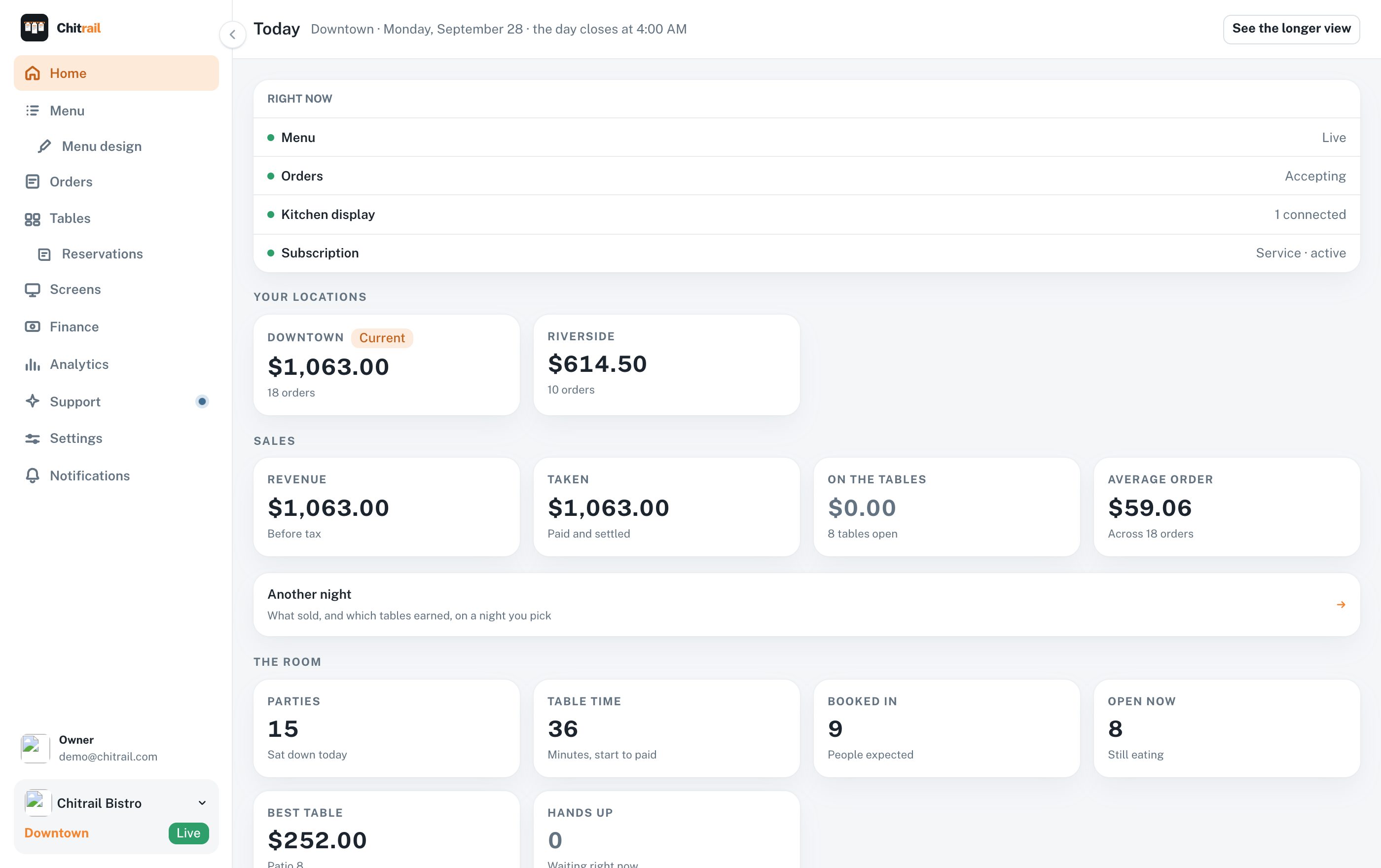Go to Home in the sidebar
Screen dimensions: 1381x868
[116, 73]
